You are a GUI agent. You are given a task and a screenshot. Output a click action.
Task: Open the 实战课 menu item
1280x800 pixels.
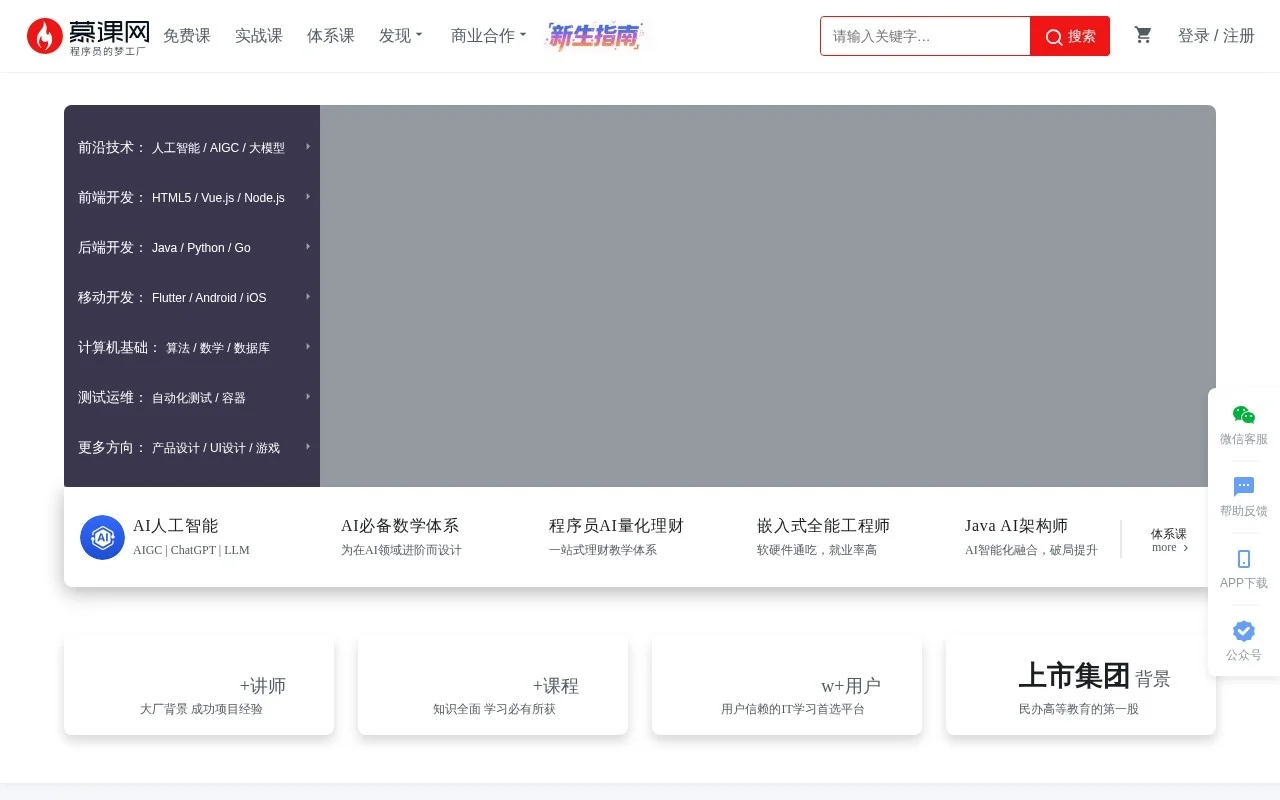pos(258,35)
